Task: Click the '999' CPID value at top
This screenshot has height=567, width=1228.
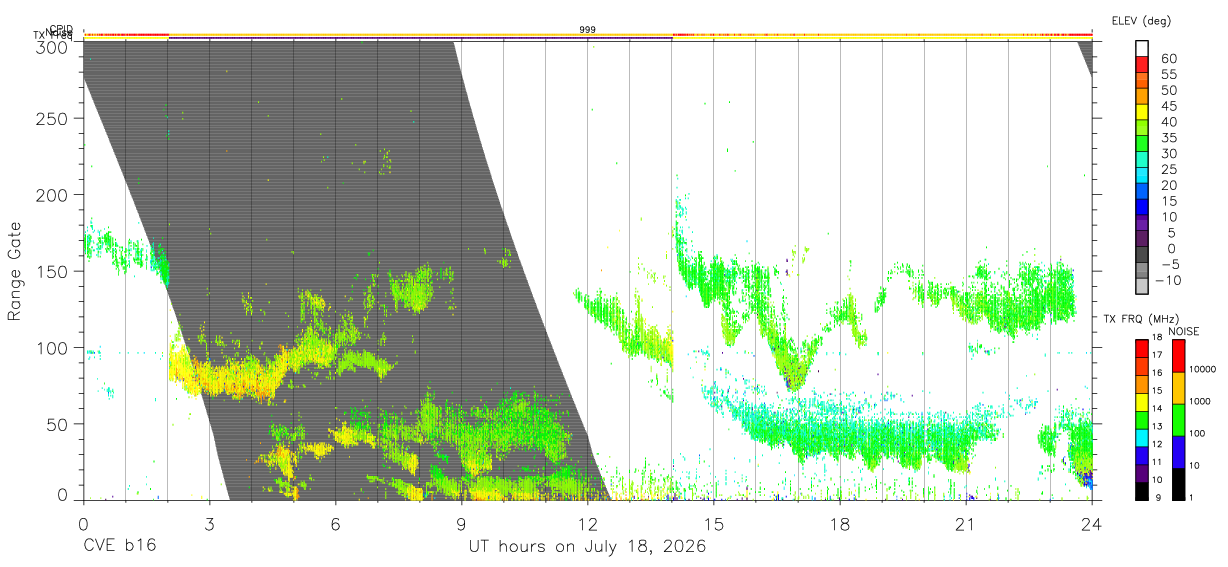Action: (x=588, y=30)
